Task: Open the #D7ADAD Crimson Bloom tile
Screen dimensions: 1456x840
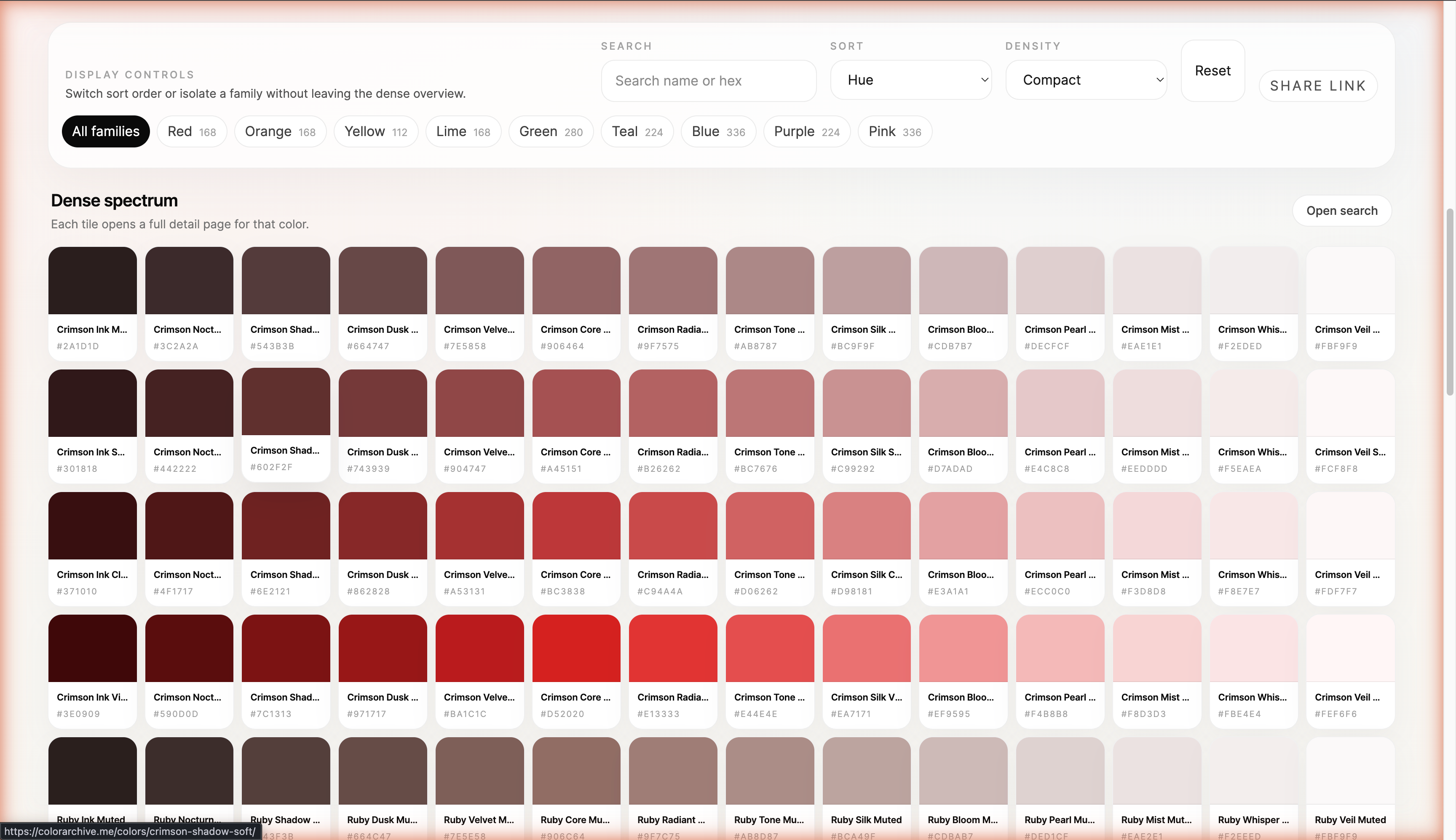Action: coord(964,426)
